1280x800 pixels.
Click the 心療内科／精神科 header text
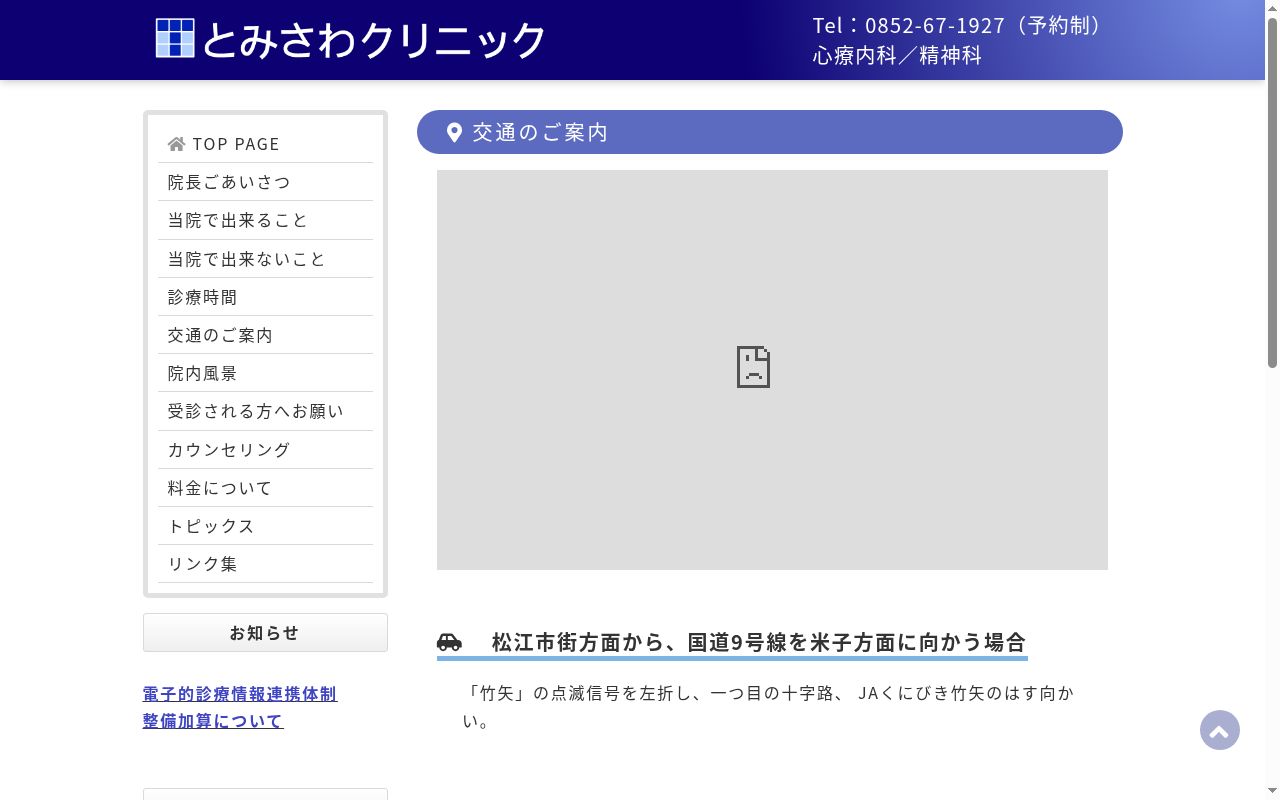pyautogui.click(x=897, y=55)
